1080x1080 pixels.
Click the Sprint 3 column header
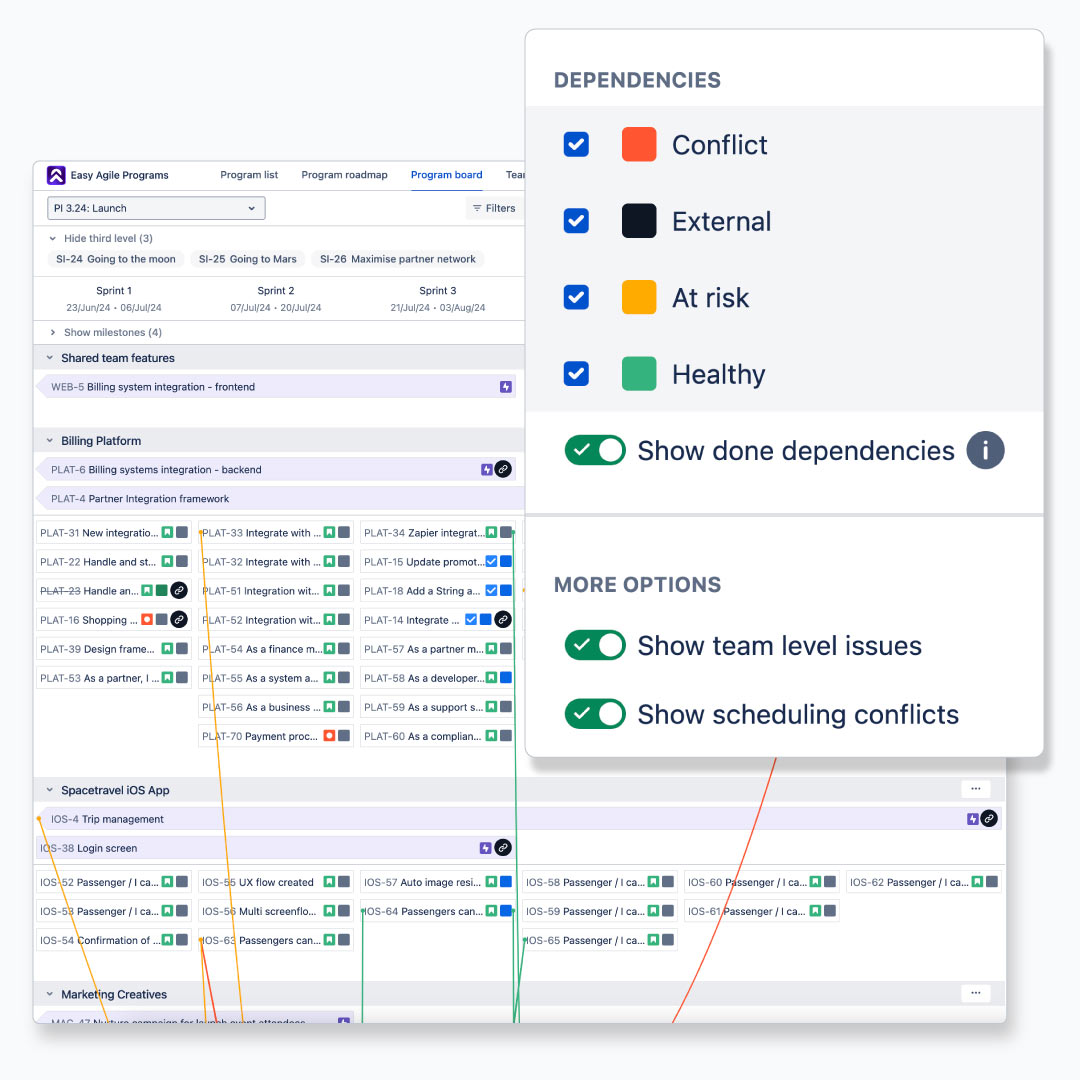[x=438, y=298]
